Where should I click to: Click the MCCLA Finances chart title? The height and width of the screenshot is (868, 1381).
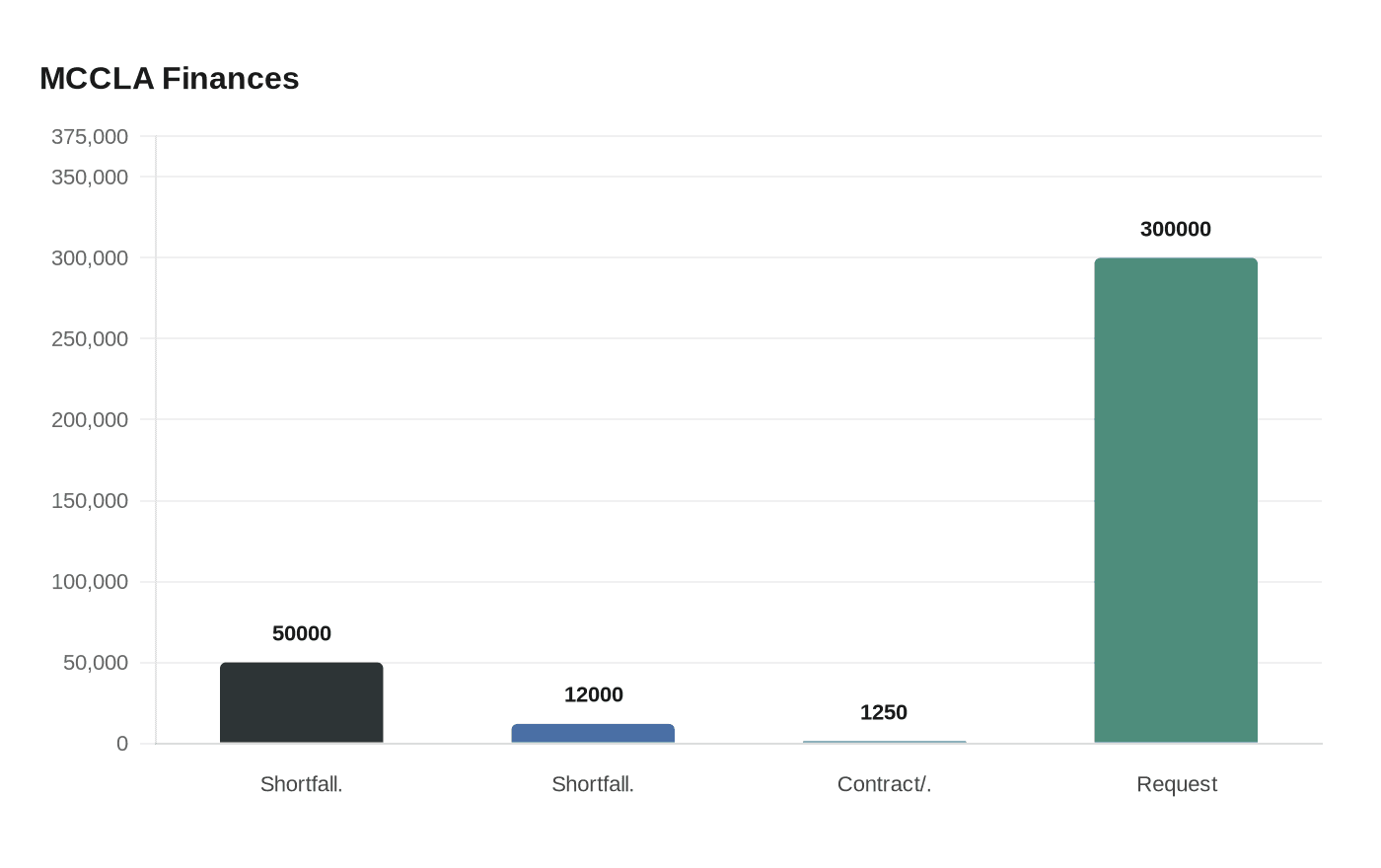coord(169,79)
